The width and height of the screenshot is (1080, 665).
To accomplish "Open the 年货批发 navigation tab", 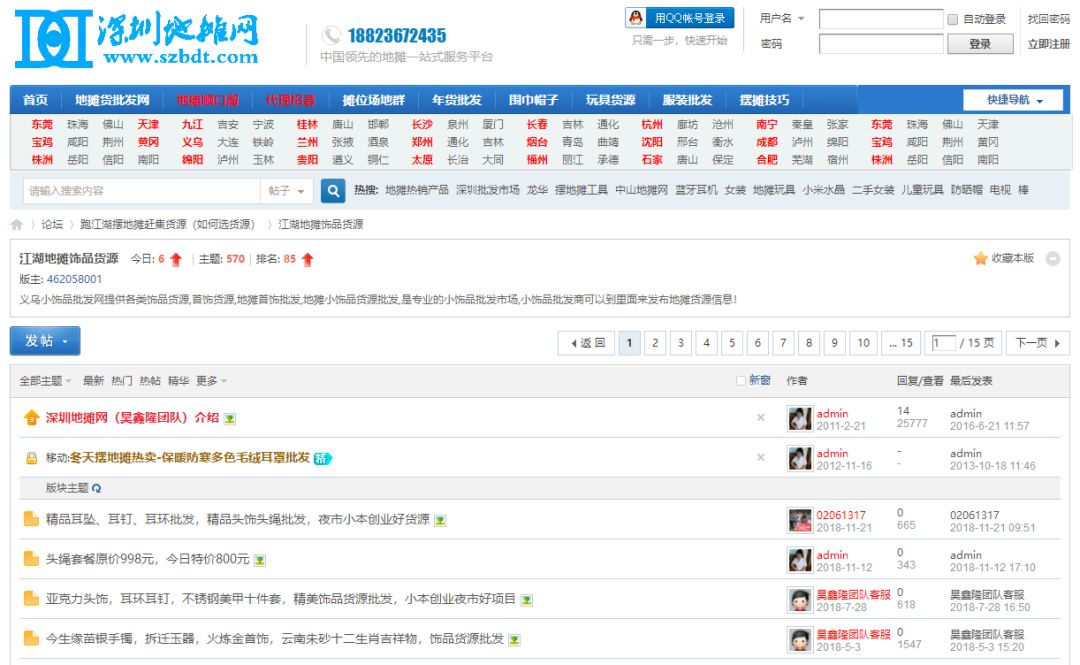I will pyautogui.click(x=456, y=100).
